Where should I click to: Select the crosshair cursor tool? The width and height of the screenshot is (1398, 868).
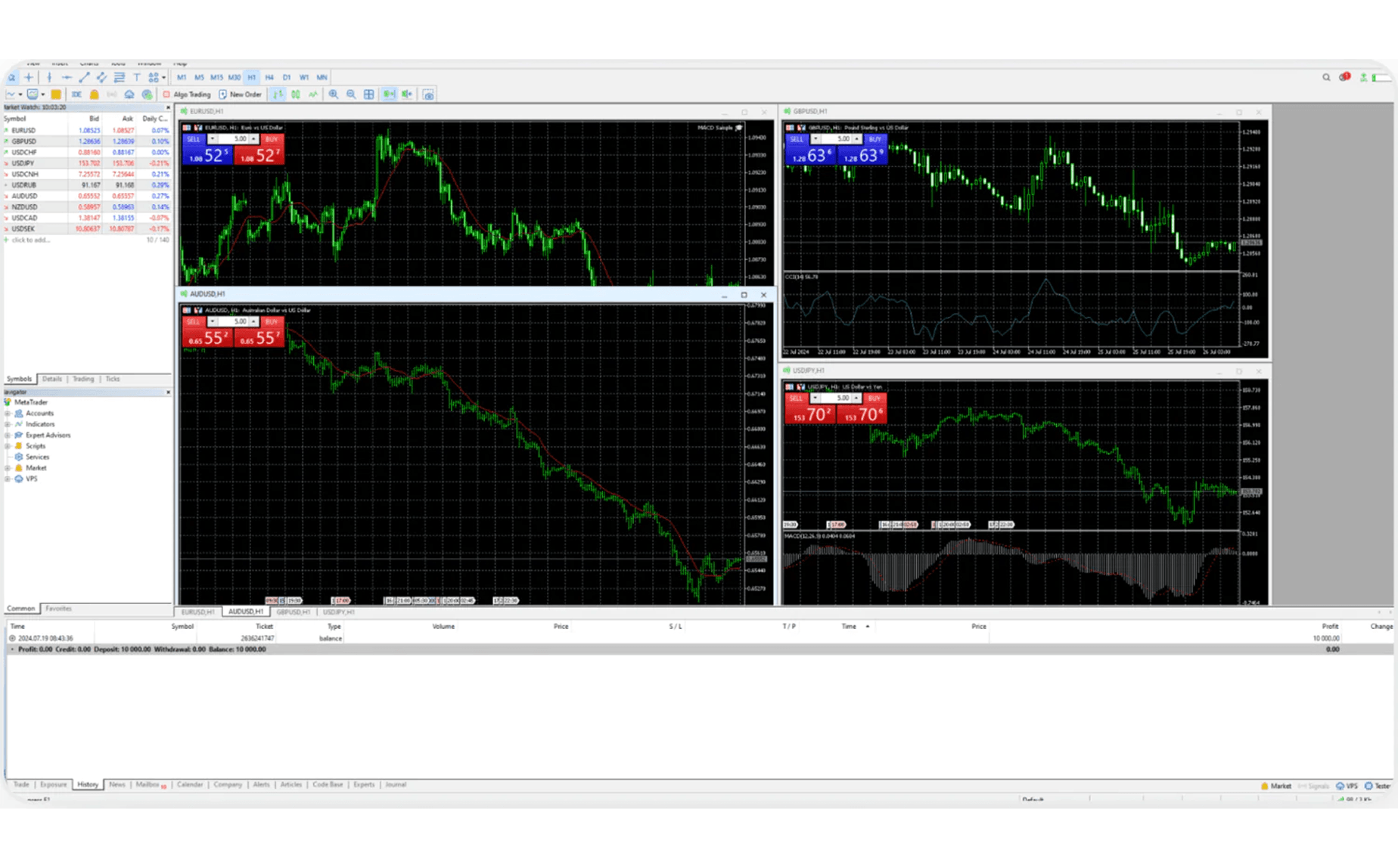pyautogui.click(x=29, y=77)
